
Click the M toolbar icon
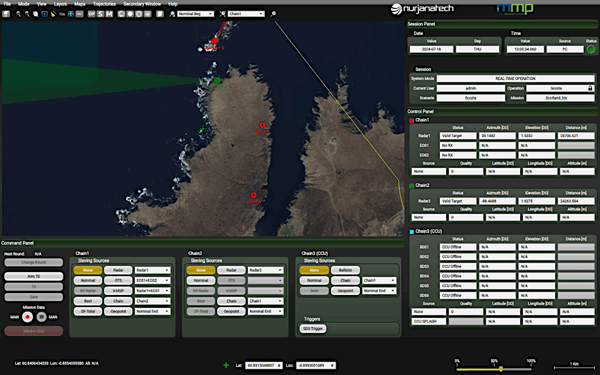pyautogui.click(x=109, y=14)
